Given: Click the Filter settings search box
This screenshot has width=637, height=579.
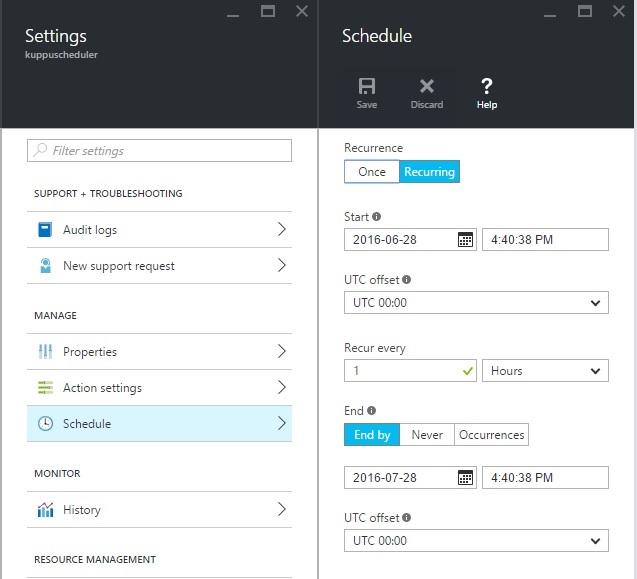Looking at the screenshot, I should (160, 151).
